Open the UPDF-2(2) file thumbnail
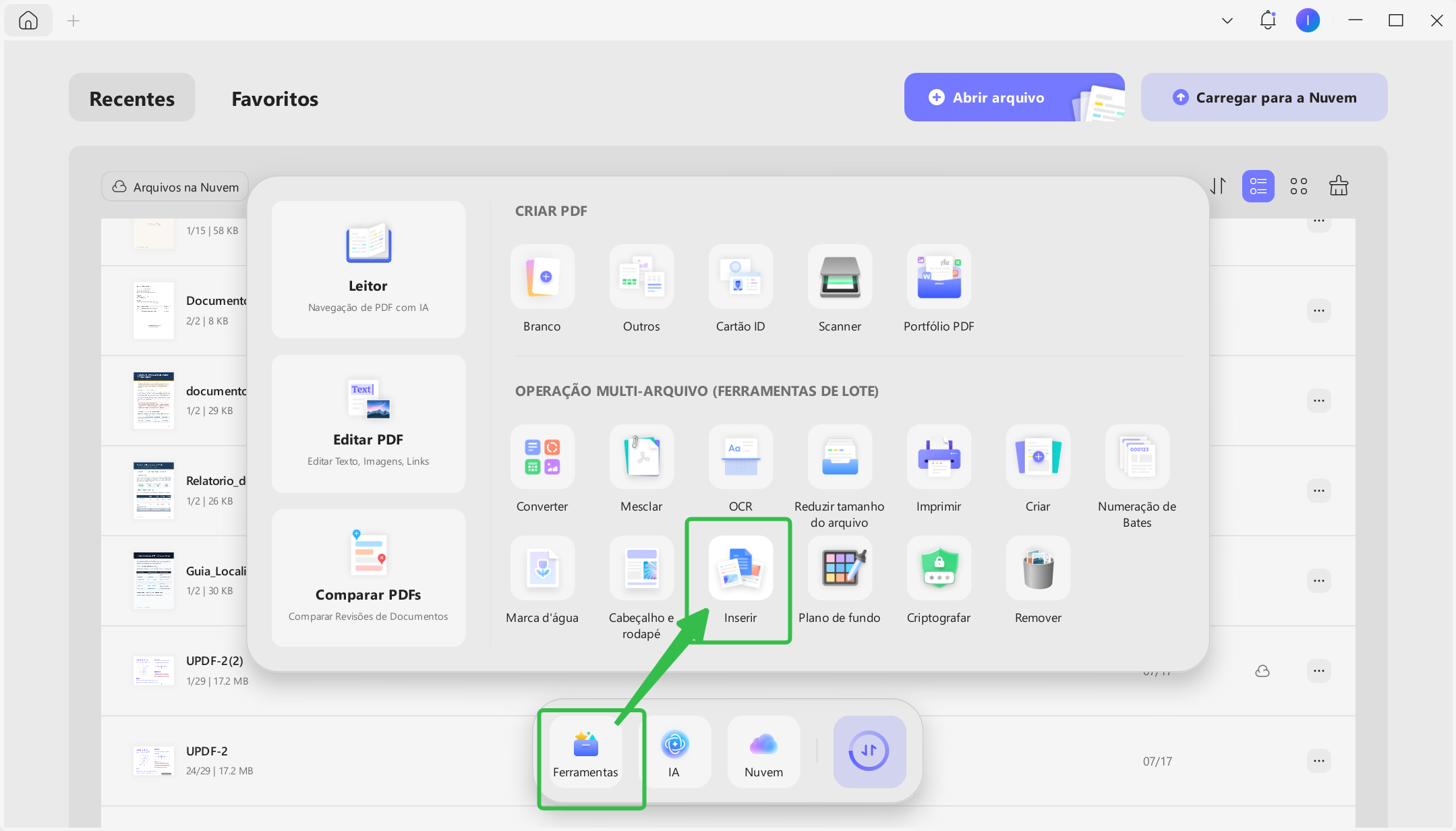Image resolution: width=1456 pixels, height=831 pixels. (154, 670)
